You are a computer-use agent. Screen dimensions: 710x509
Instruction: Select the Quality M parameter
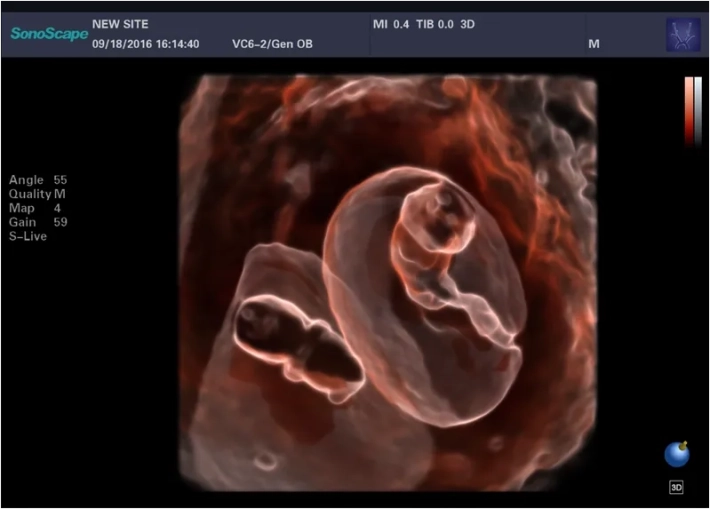pos(38,194)
